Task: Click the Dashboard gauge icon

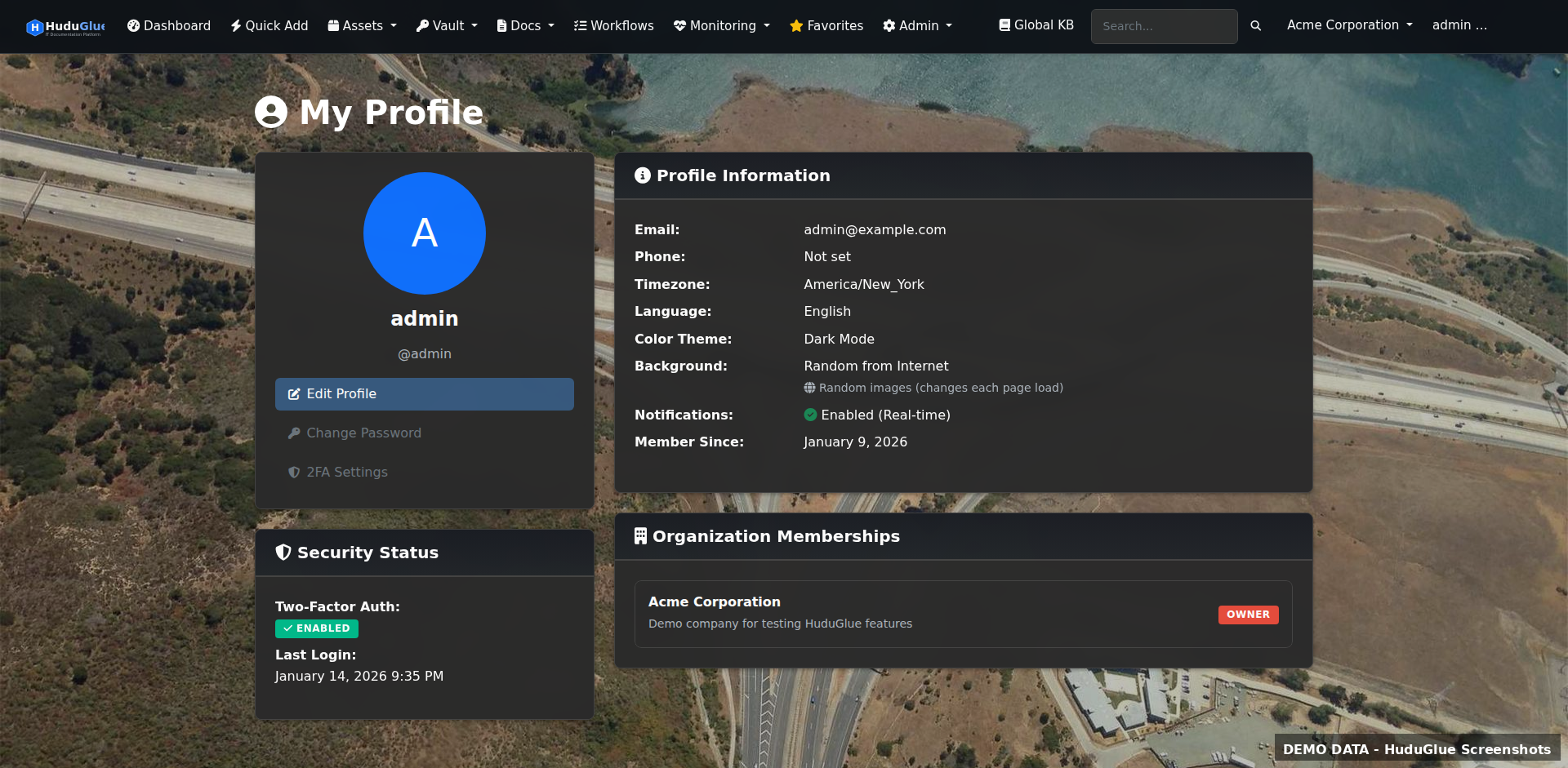Action: point(133,26)
